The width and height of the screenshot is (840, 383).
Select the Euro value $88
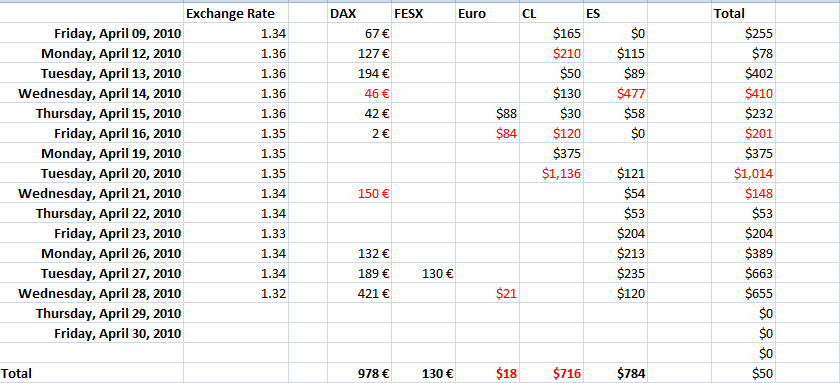[487, 114]
